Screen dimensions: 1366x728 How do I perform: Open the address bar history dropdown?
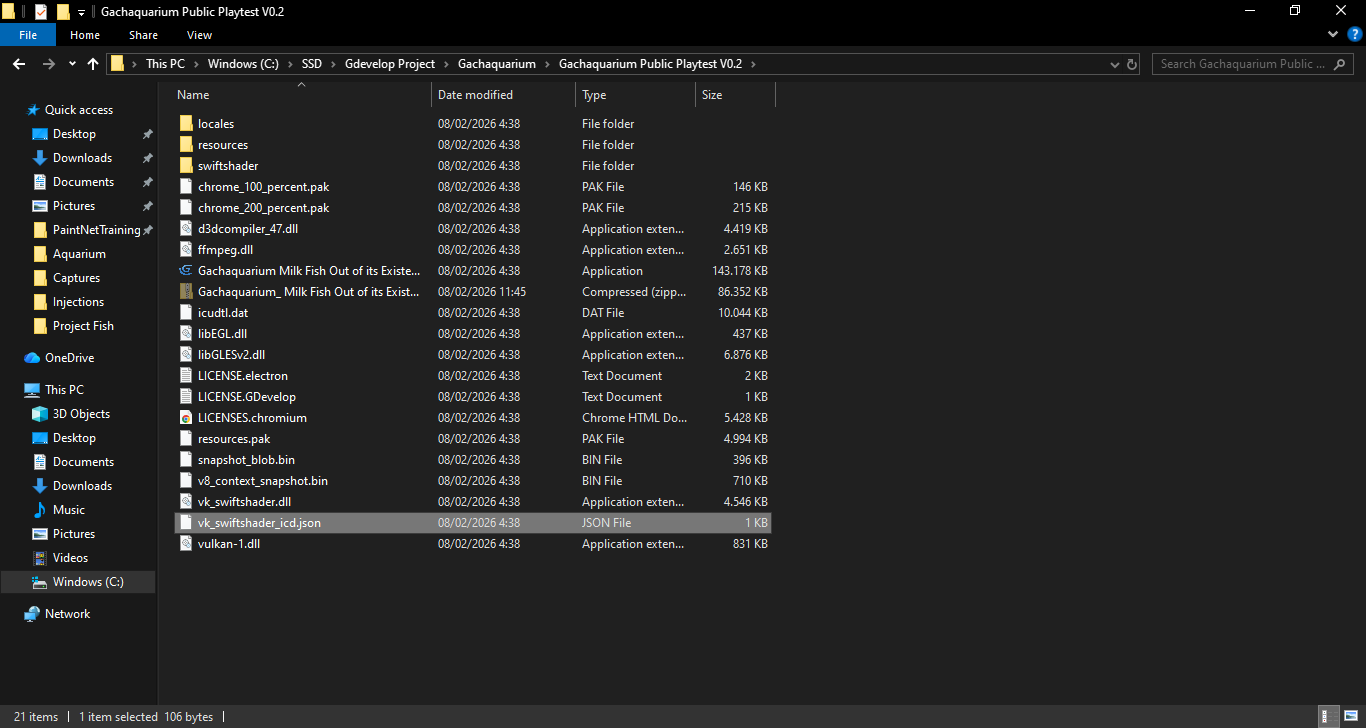tap(1115, 64)
